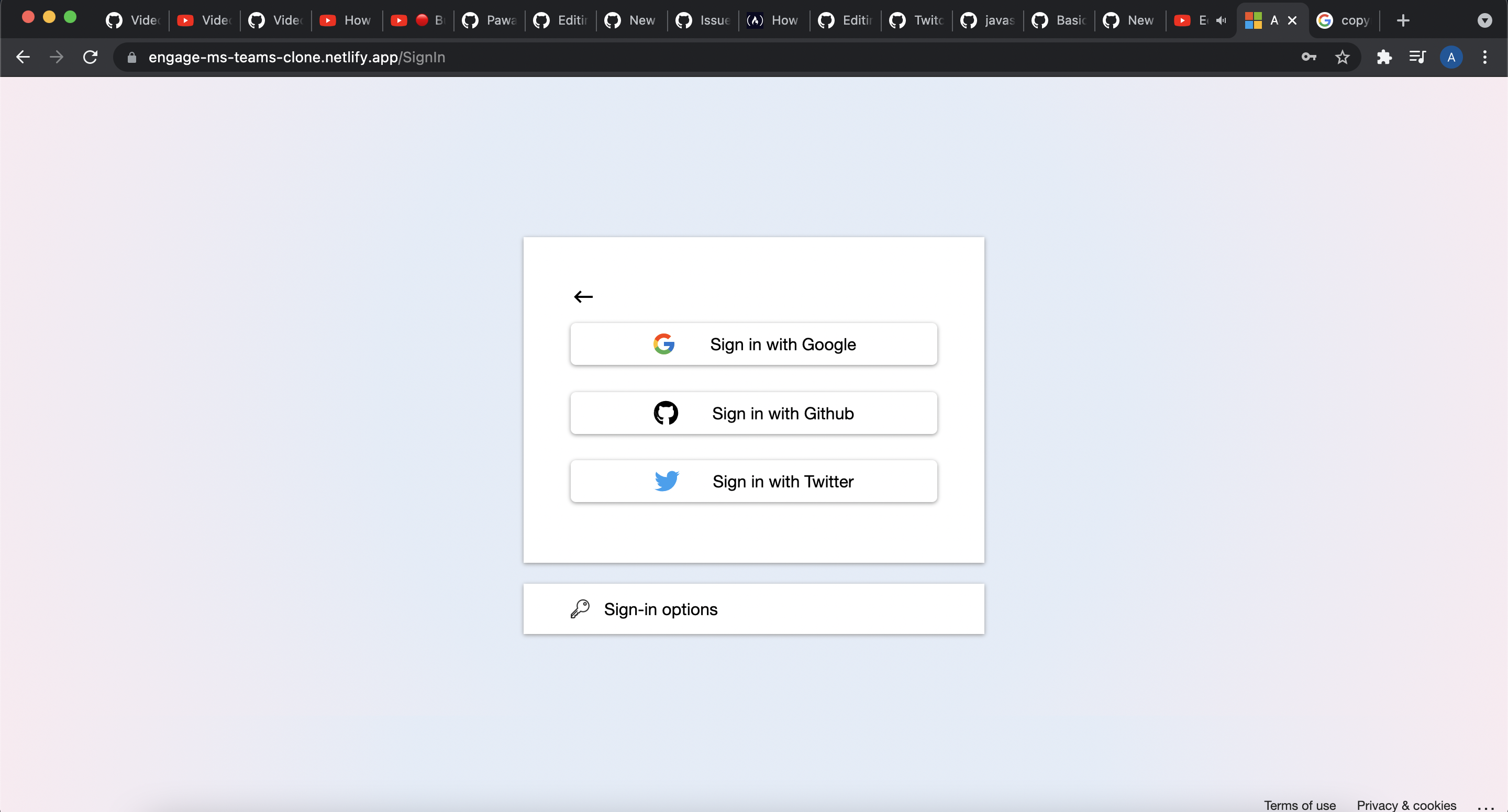
Task: Open the Chrome extensions puzzle icon
Action: click(x=1384, y=57)
